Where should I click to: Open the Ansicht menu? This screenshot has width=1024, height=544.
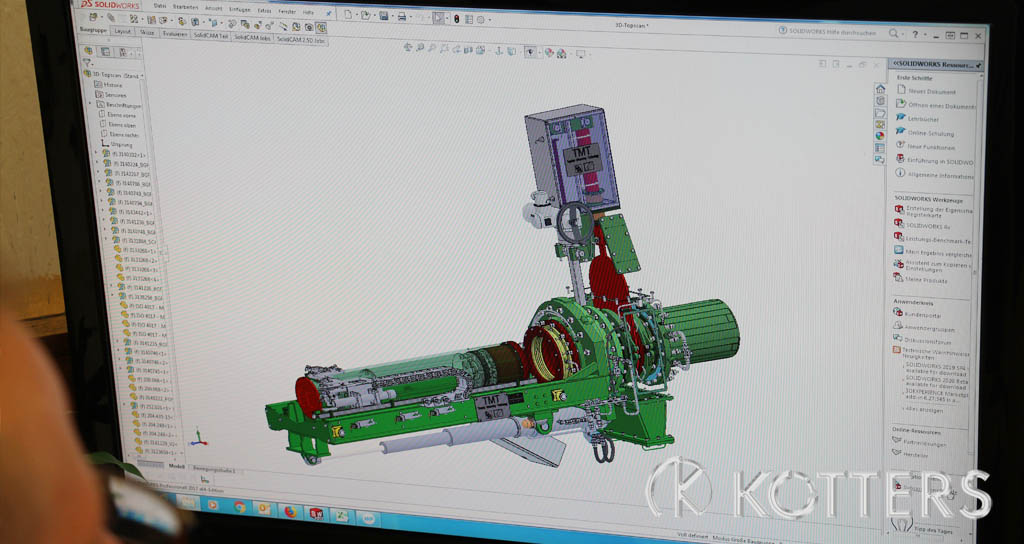click(x=213, y=8)
